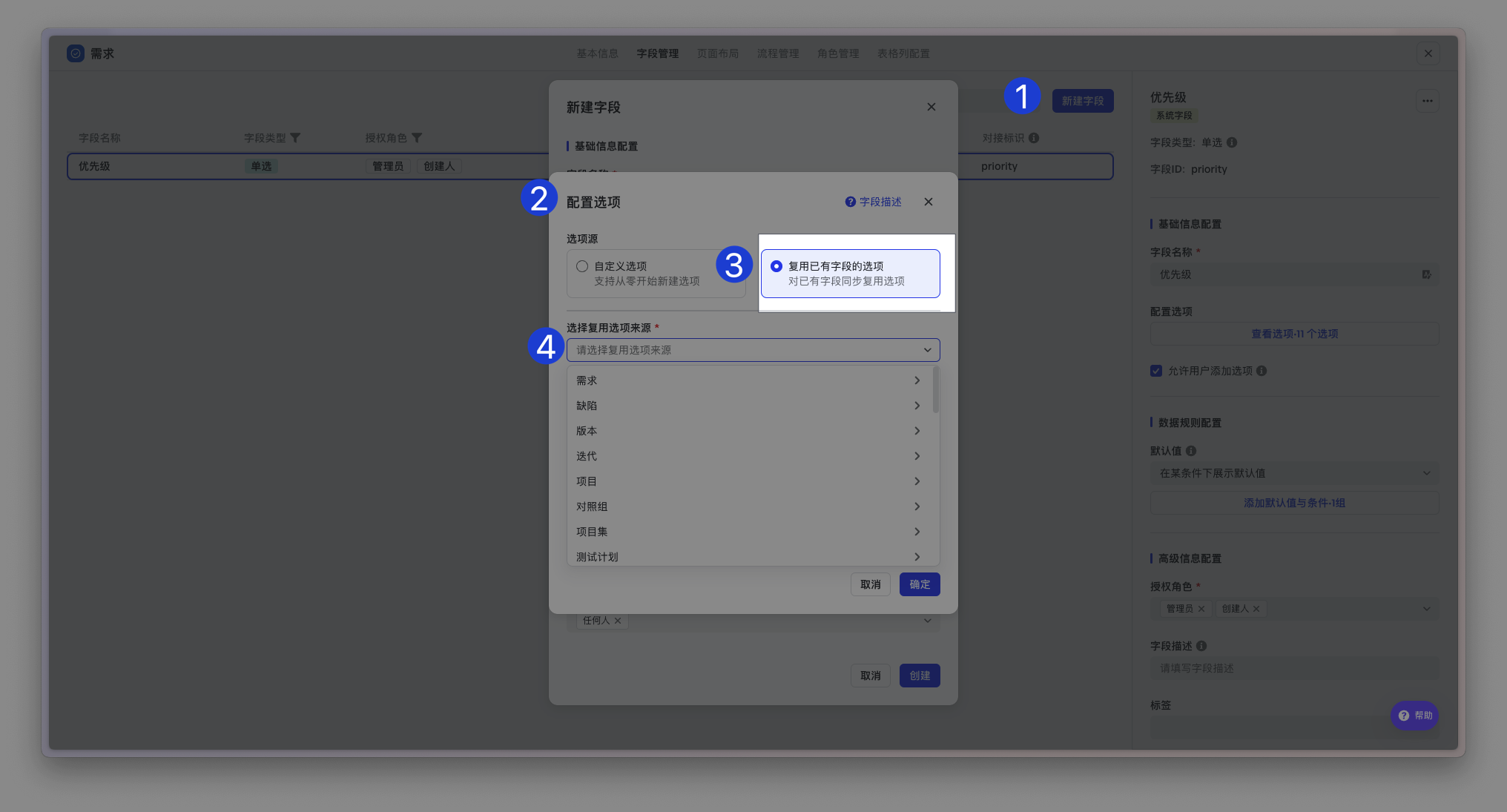Switch to the 表格列配置 tab
Image resolution: width=1507 pixels, height=812 pixels.
pyautogui.click(x=903, y=53)
